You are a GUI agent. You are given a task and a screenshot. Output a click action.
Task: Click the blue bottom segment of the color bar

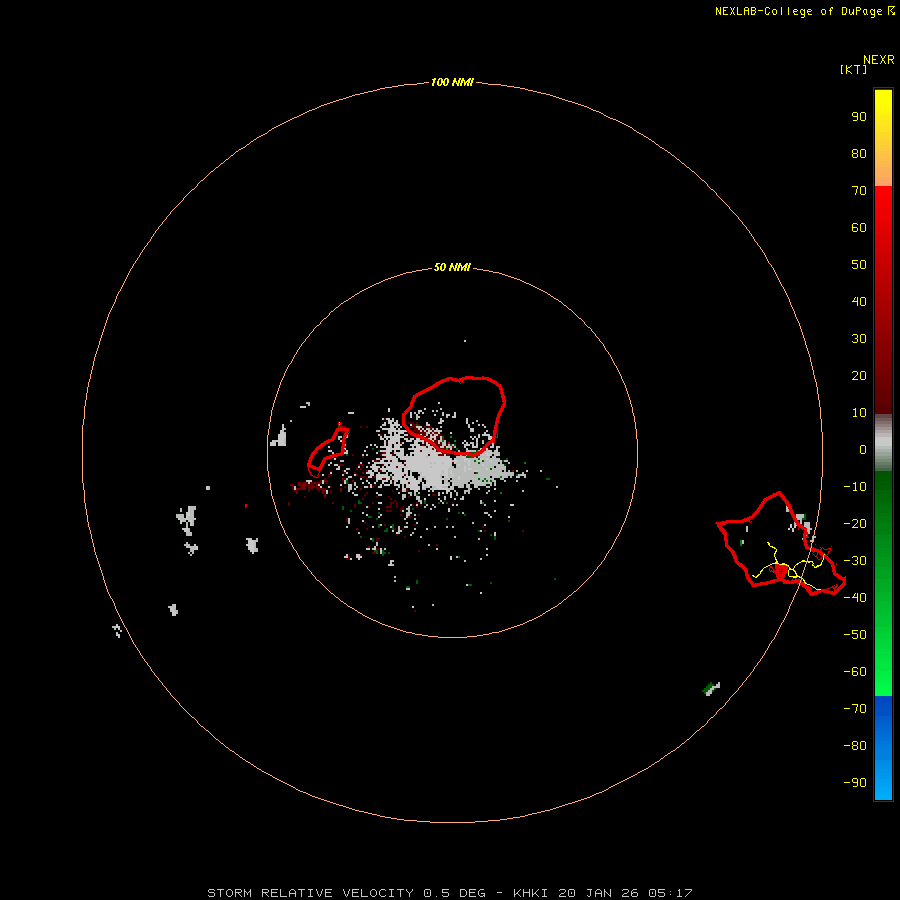(883, 748)
